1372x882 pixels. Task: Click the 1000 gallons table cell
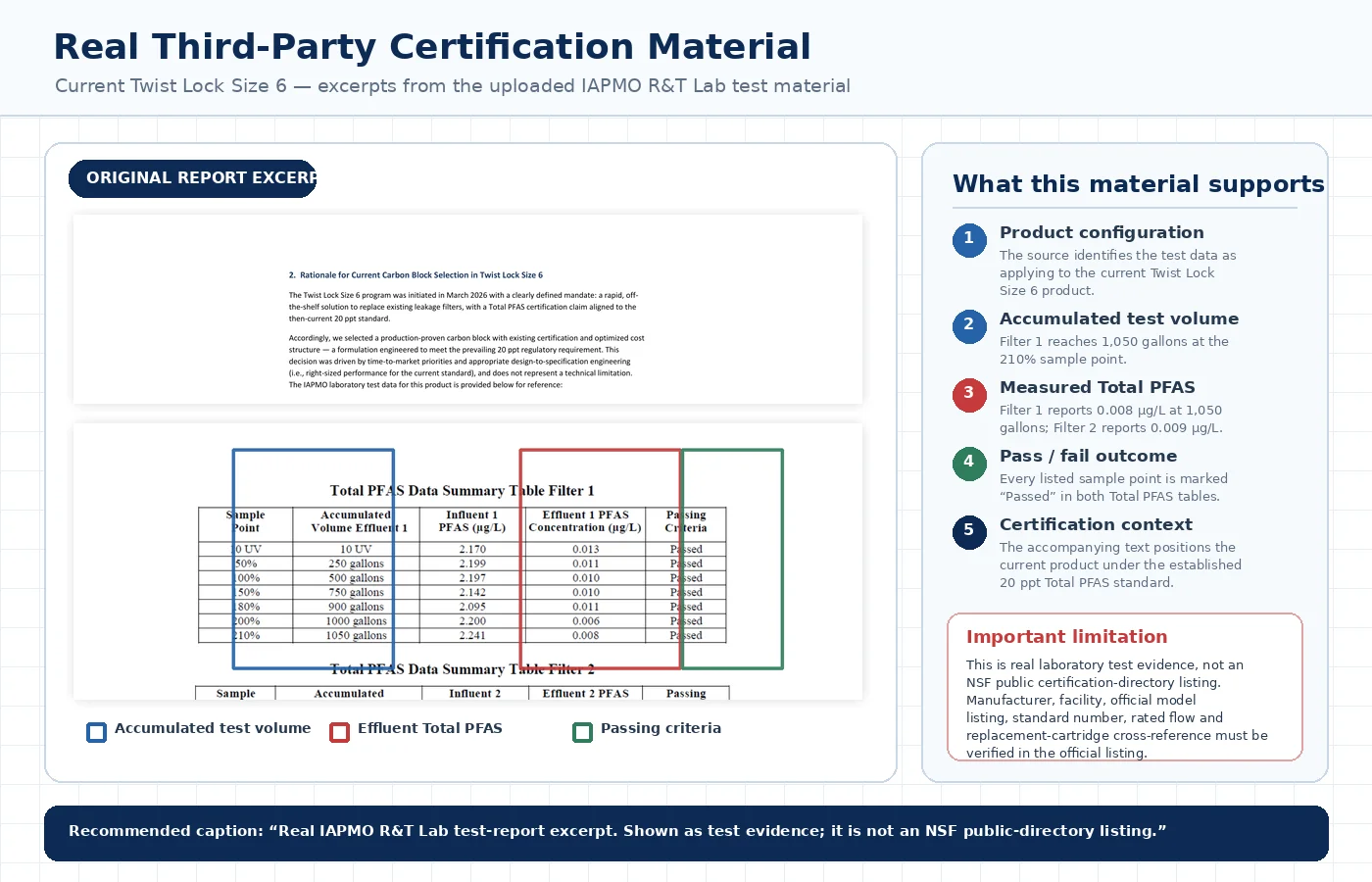tap(357, 621)
